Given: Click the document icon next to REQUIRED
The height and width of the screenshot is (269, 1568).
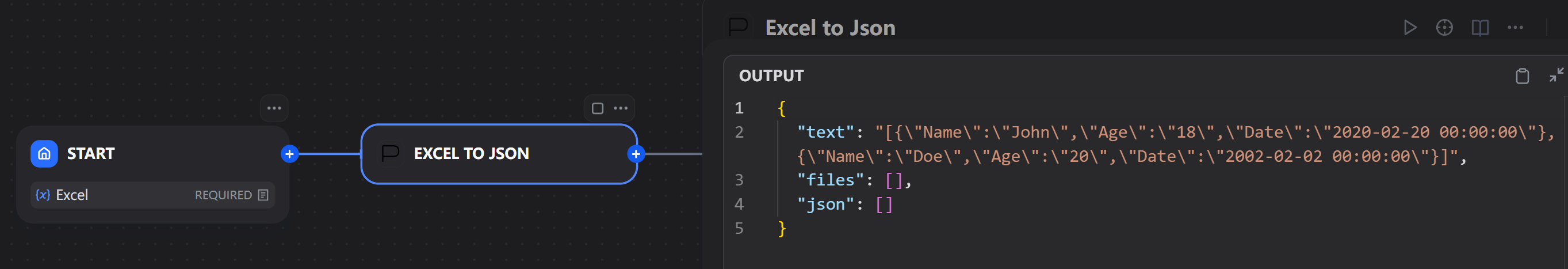Looking at the screenshot, I should coord(263,195).
